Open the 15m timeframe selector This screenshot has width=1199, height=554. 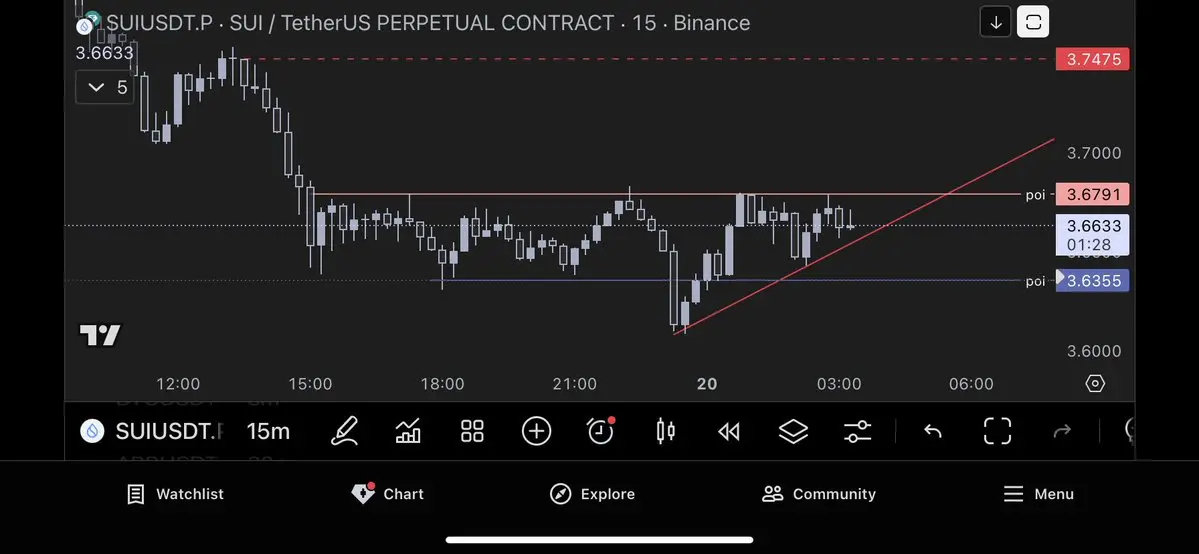(268, 432)
